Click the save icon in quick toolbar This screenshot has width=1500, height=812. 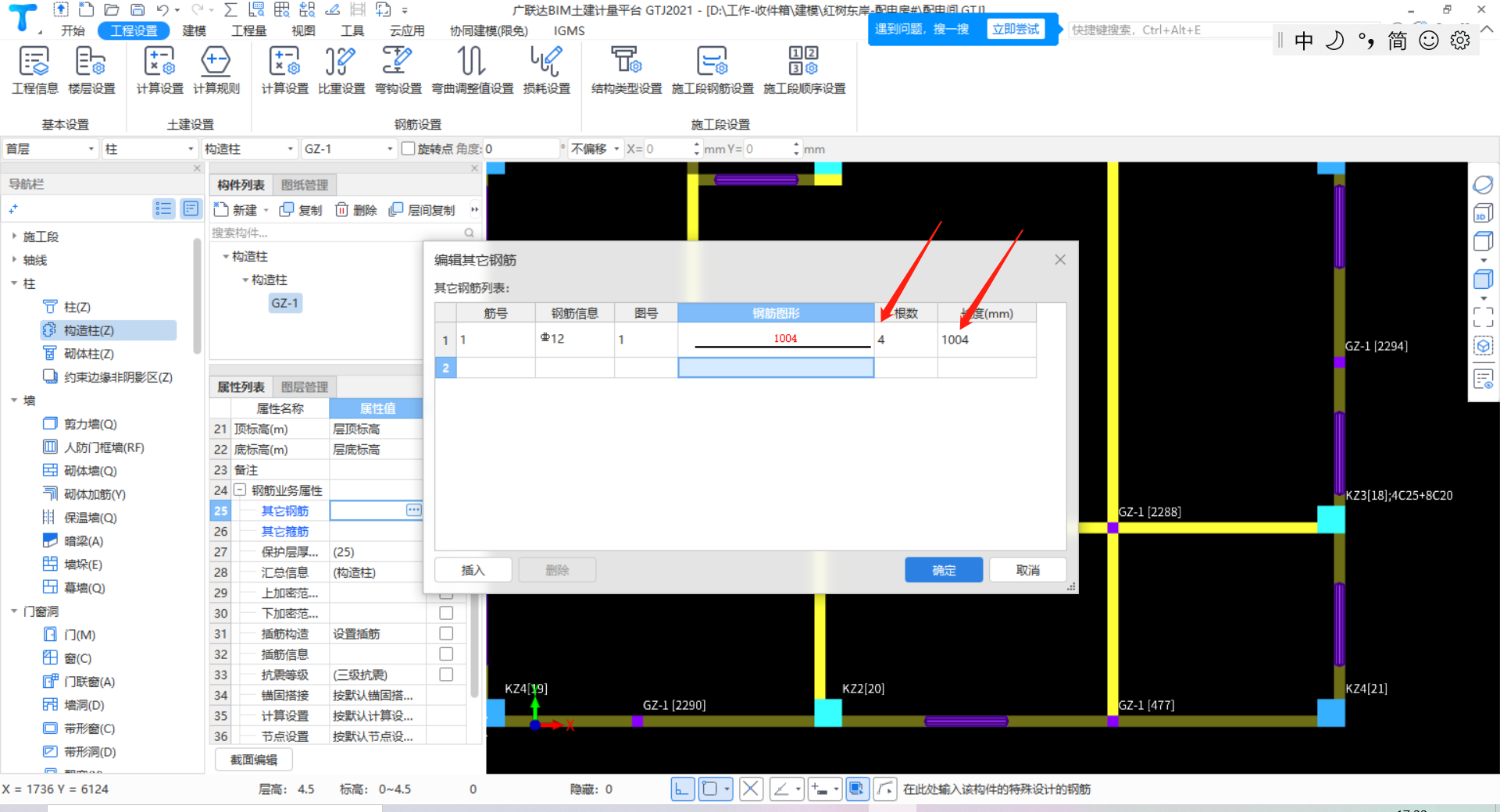coord(137,9)
